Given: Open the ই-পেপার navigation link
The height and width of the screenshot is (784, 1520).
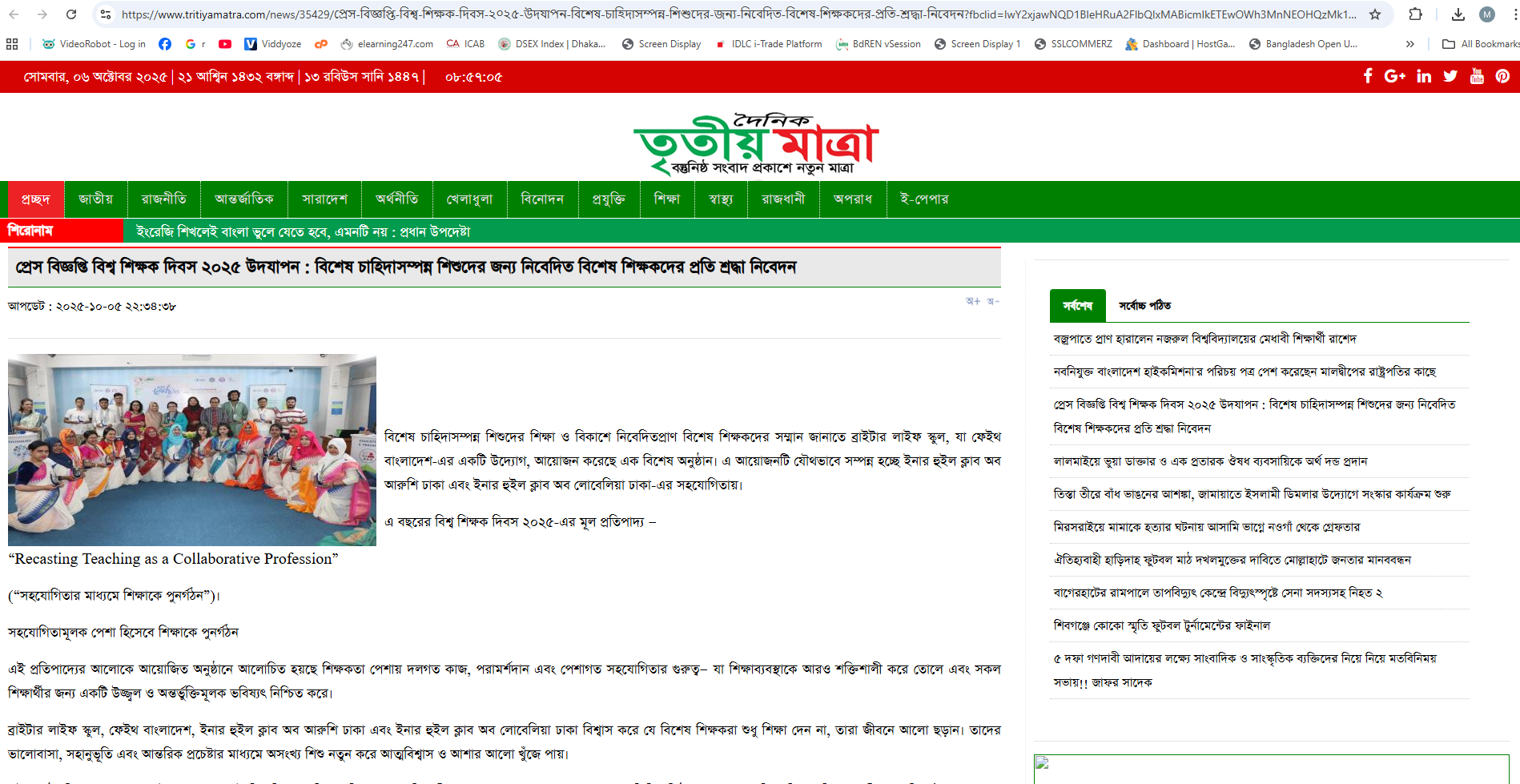Looking at the screenshot, I should click(x=923, y=199).
